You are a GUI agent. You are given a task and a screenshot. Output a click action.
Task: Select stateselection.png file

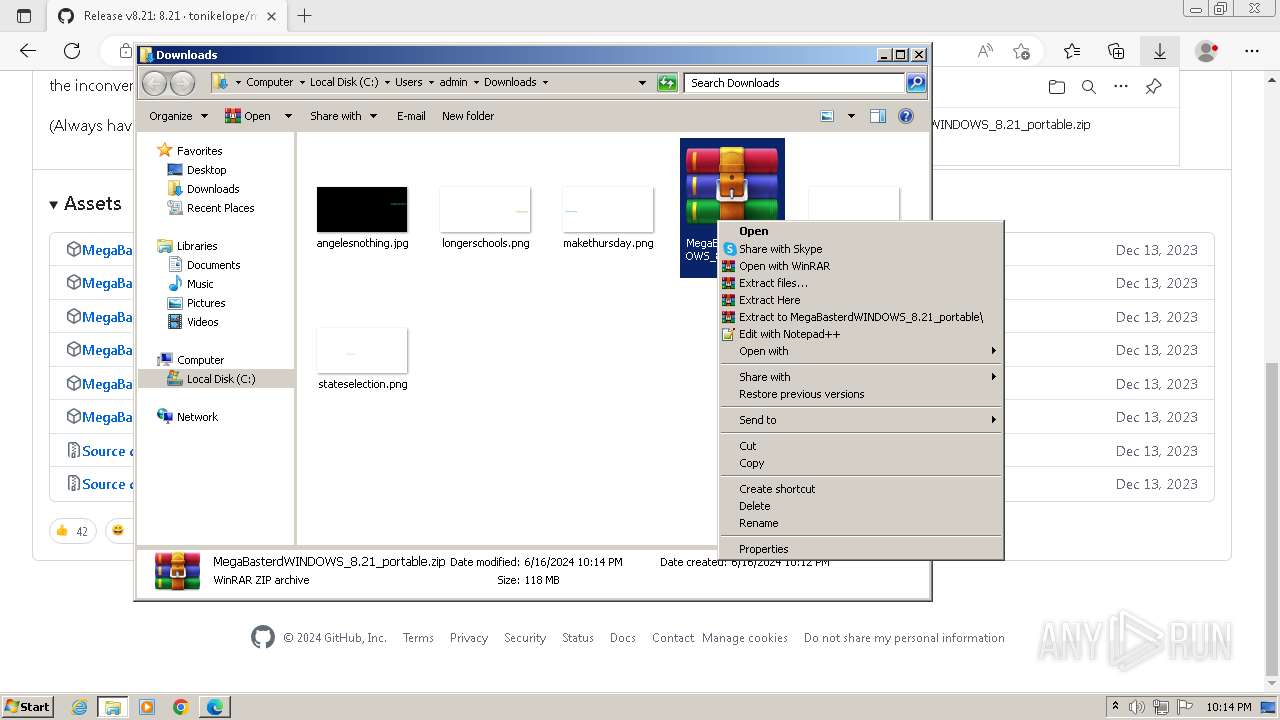362,358
